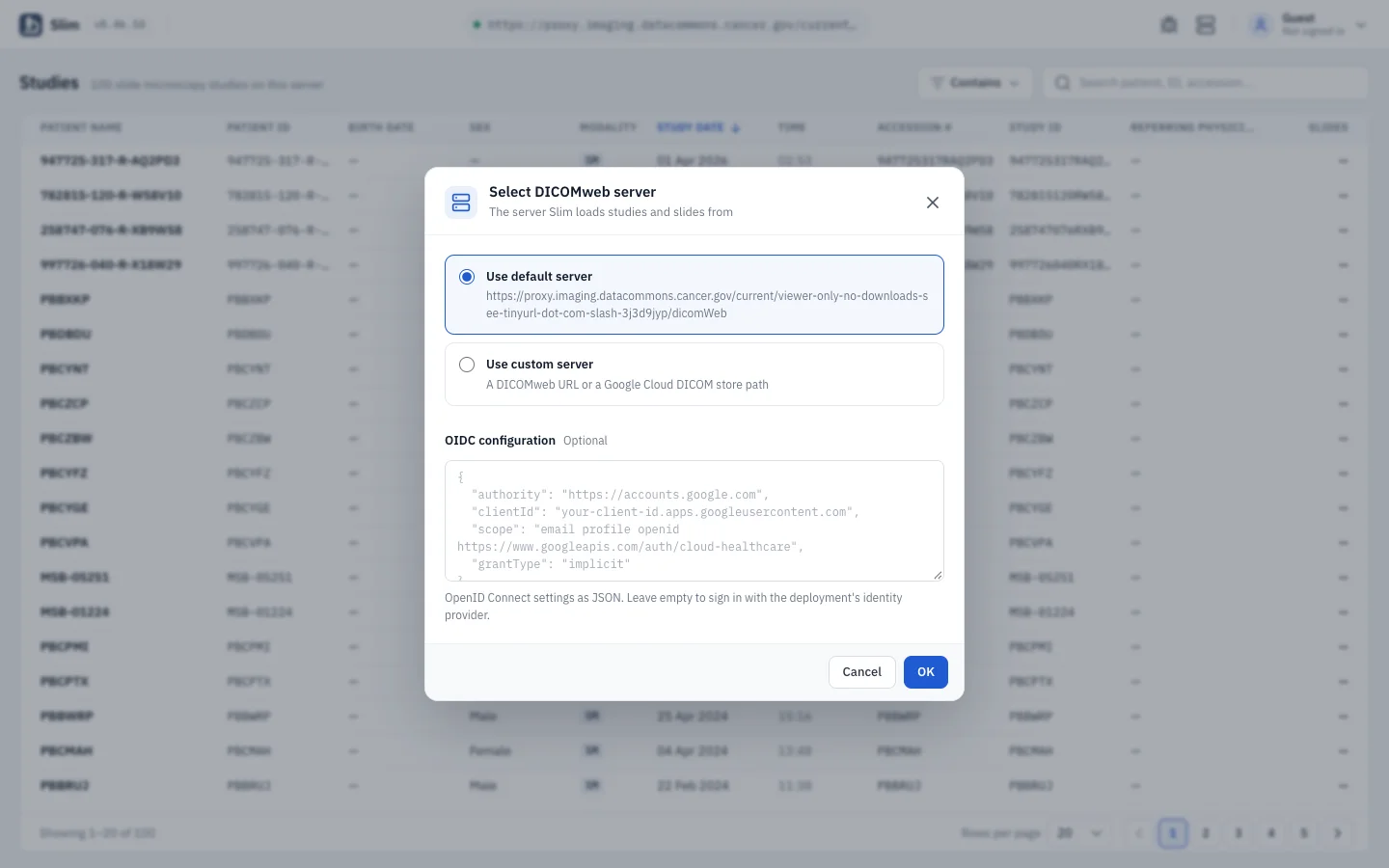
Task: Click the 'Optional' label next to OIDC configuration
Action: tap(586, 441)
